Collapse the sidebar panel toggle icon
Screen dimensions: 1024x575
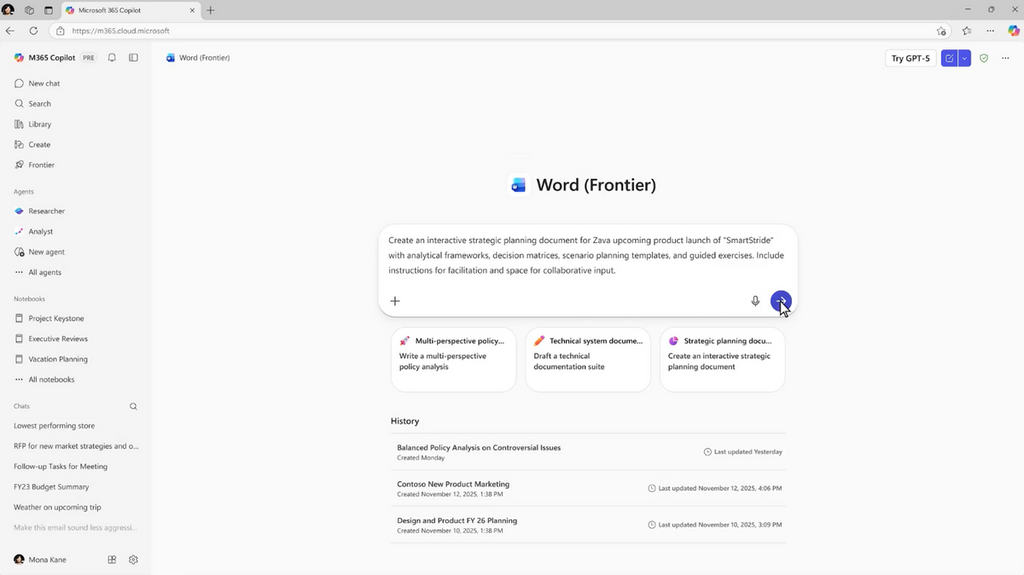[133, 58]
